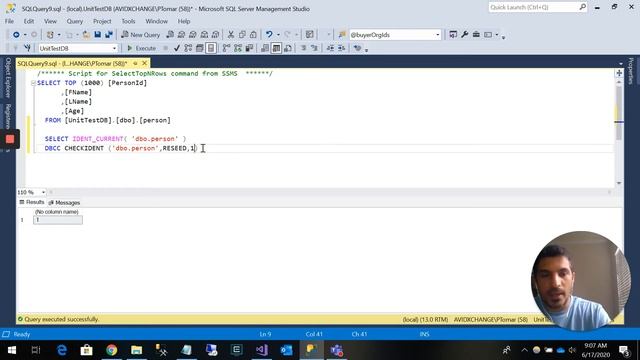Comment out the selected lines
Viewport: 640px width, 360px height.
tap(303, 48)
